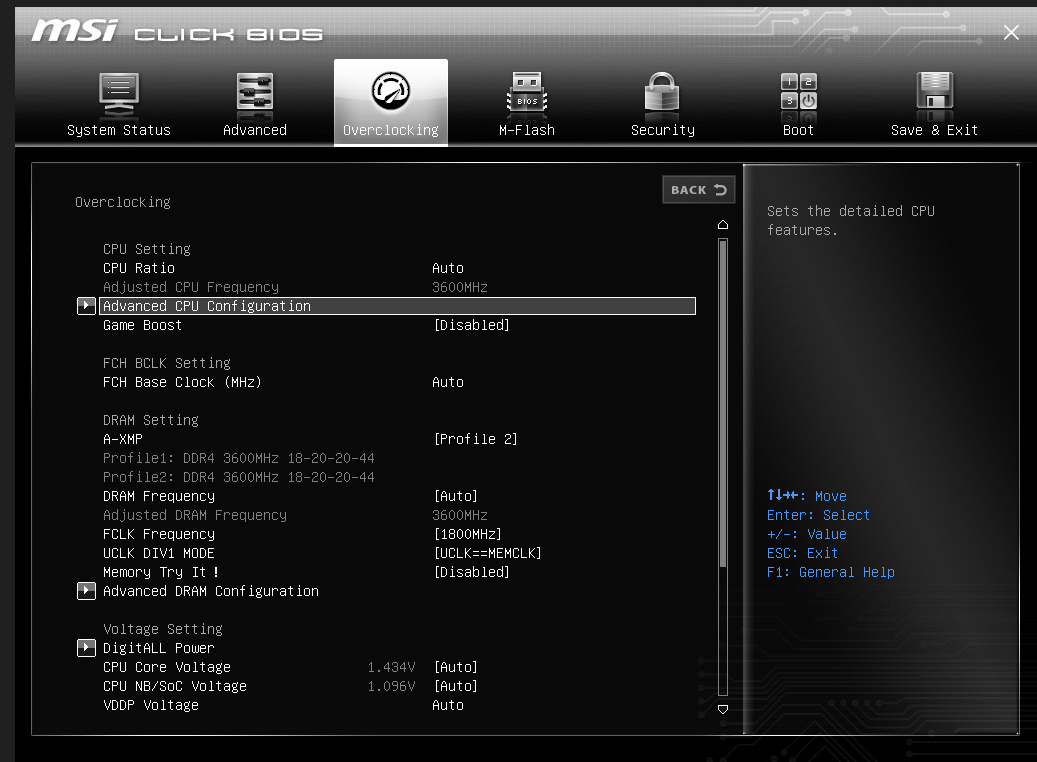Toggle Memory Try It ! [Disabled]
1037x762 pixels.
click(472, 572)
